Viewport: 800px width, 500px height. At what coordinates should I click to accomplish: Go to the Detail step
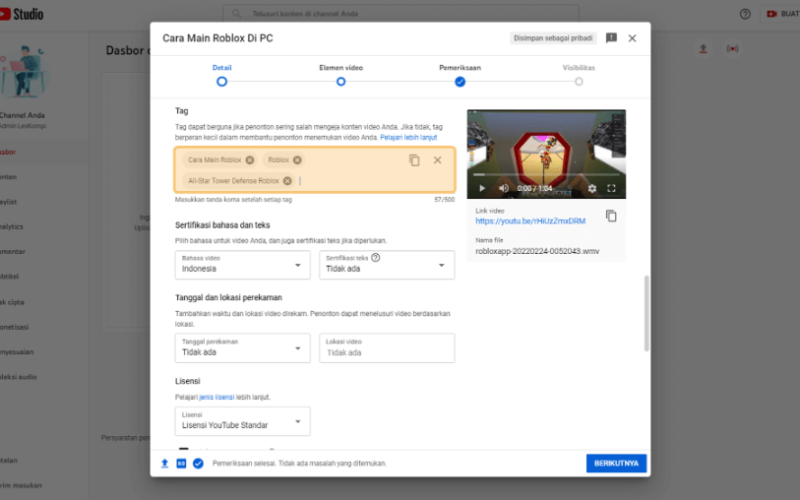point(221,76)
